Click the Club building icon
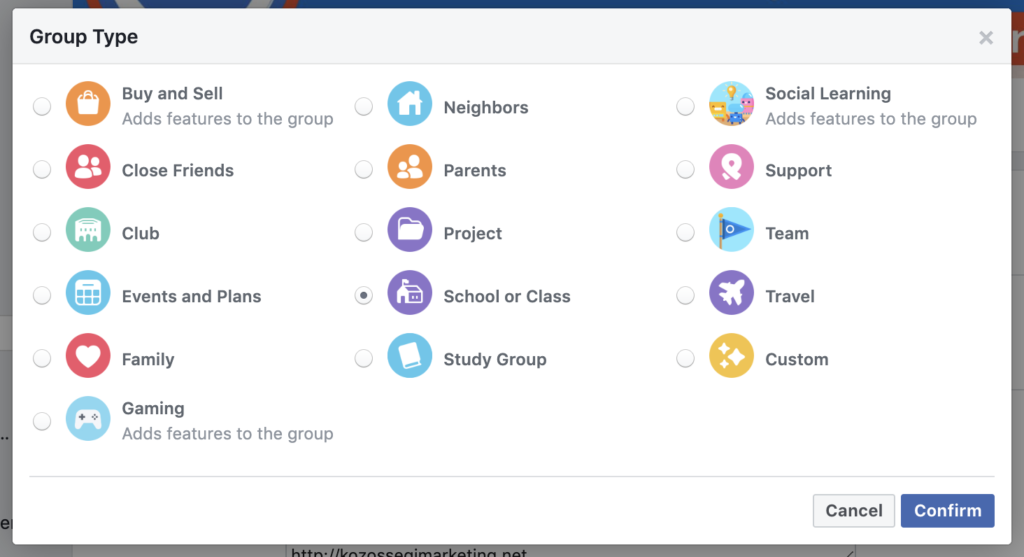The image size is (1024, 557). pyautogui.click(x=88, y=230)
